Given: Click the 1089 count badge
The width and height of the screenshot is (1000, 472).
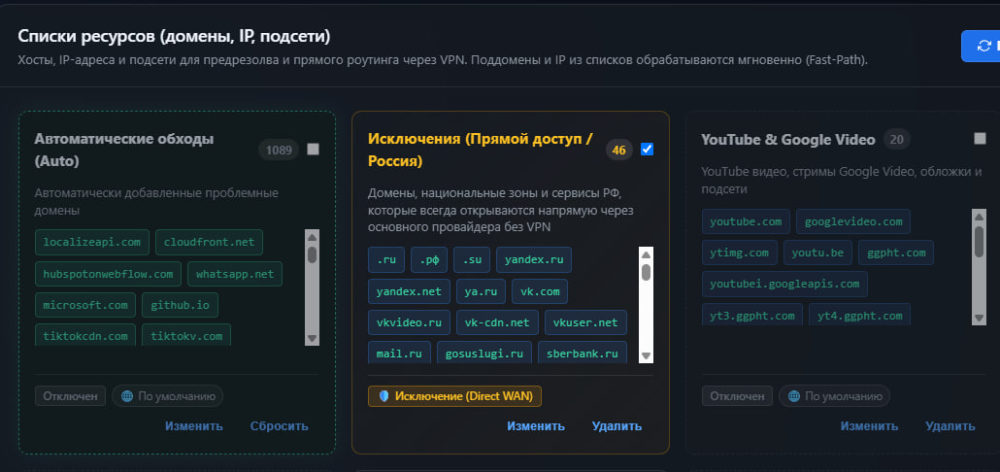Looking at the screenshot, I should [279, 150].
